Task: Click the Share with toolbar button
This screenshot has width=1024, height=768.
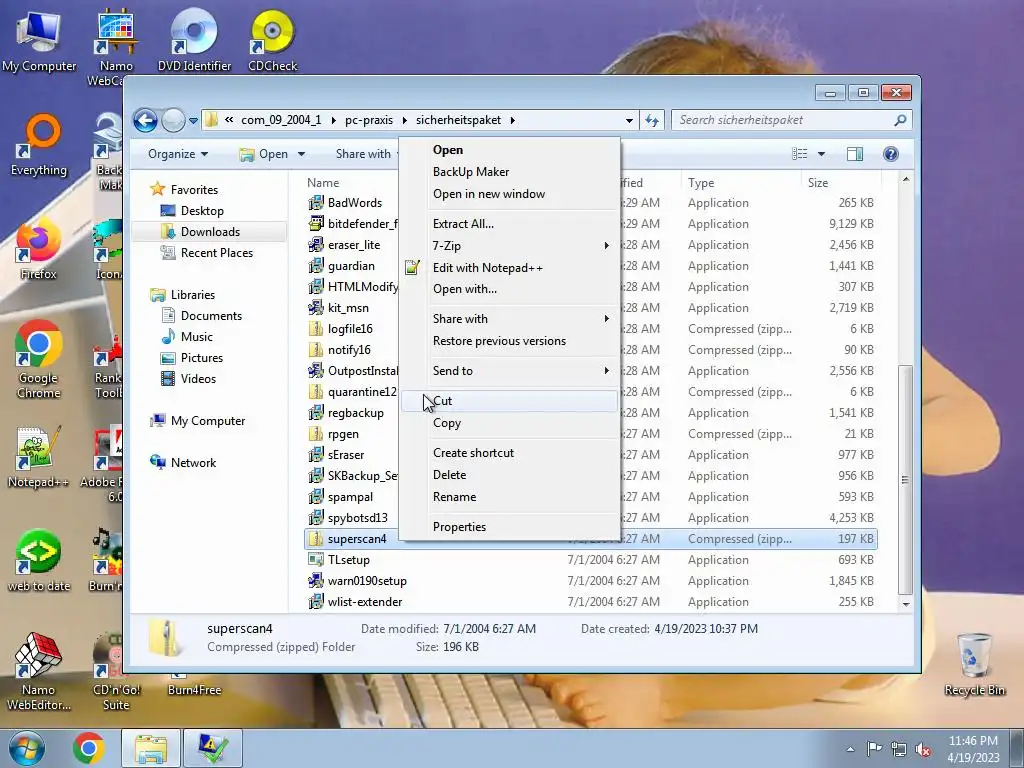Action: point(366,154)
